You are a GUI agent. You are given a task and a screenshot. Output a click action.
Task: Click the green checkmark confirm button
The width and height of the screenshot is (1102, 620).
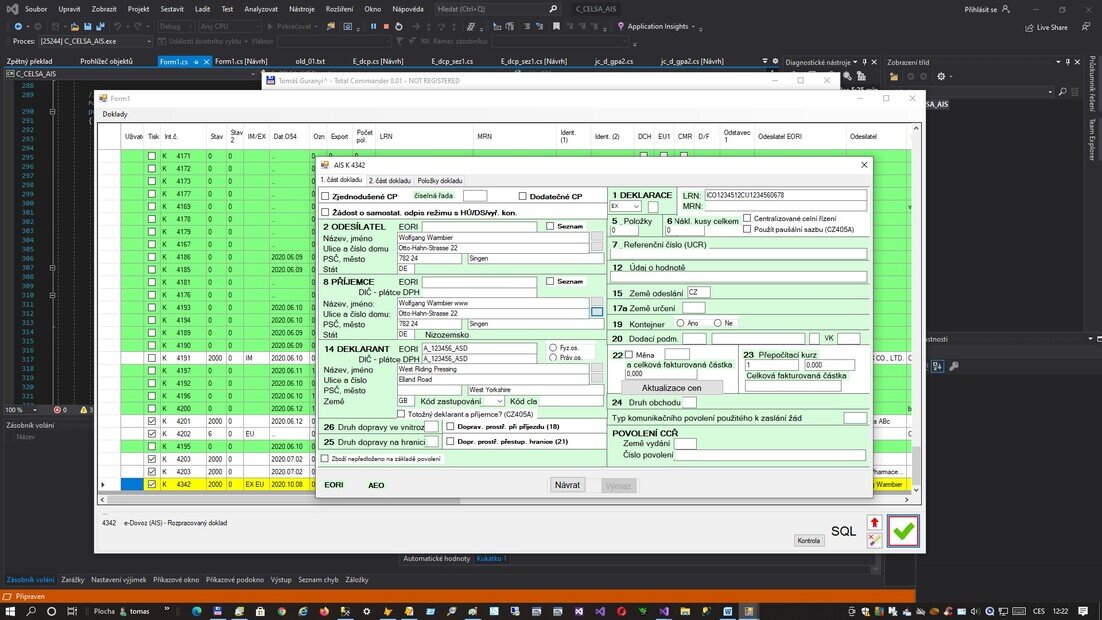pyautogui.click(x=903, y=531)
